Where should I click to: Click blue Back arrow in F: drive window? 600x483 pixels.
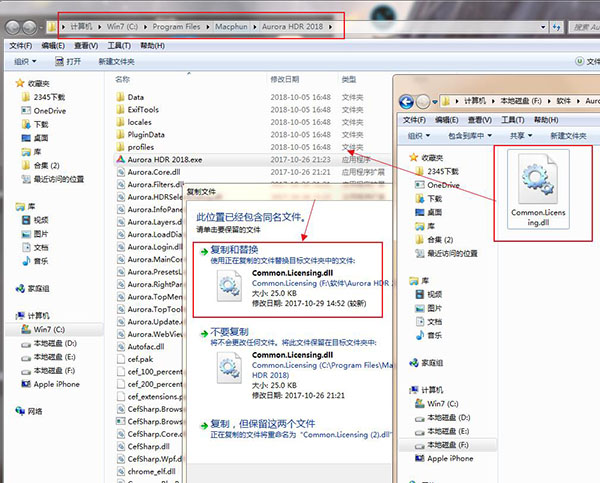point(406,102)
